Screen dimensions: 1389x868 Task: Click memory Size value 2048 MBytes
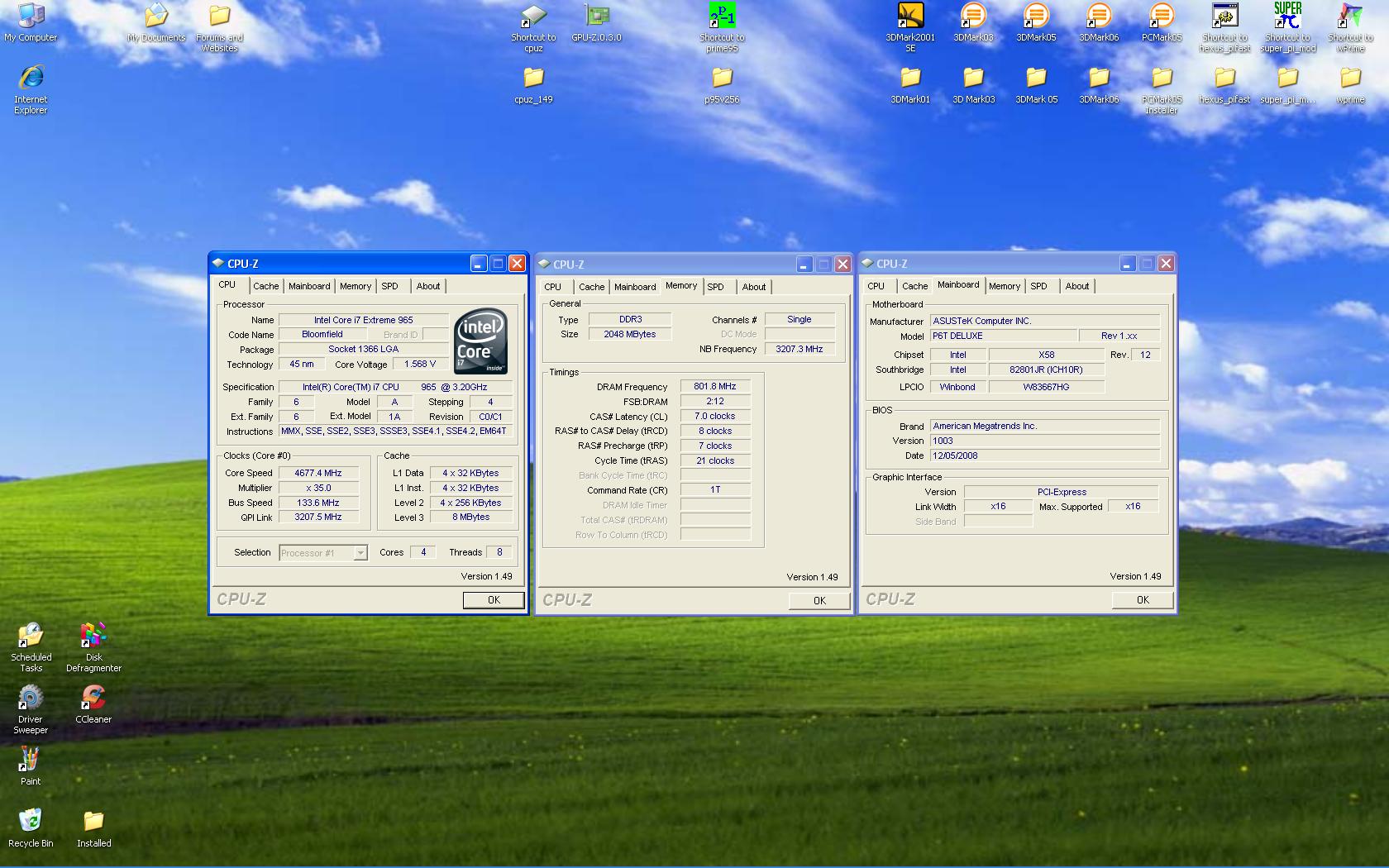(630, 334)
